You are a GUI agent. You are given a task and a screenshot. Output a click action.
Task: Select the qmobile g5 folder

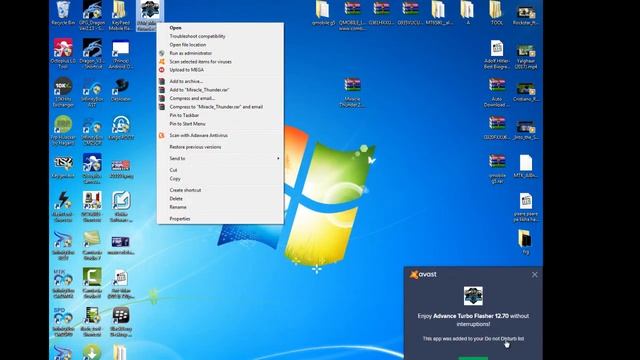point(323,13)
